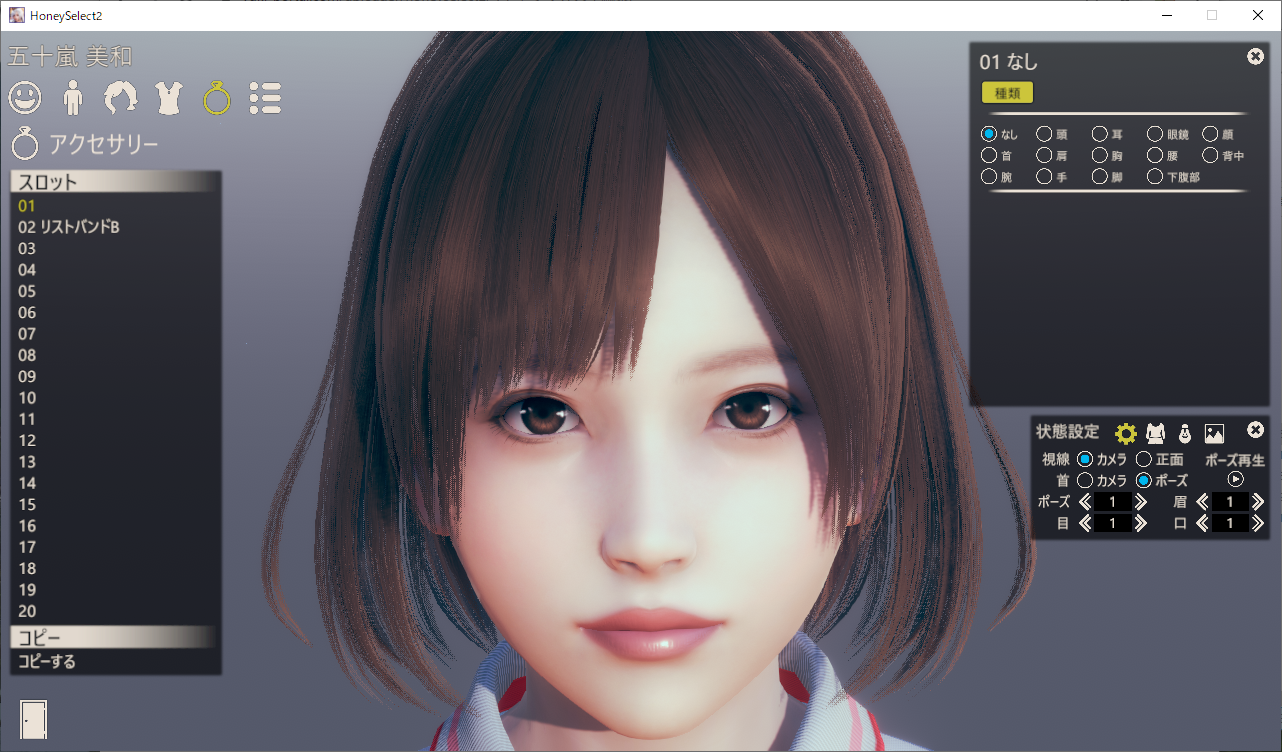Set 視線 to 正面 radio button
Screen dimensions: 1282x752
(1144, 459)
